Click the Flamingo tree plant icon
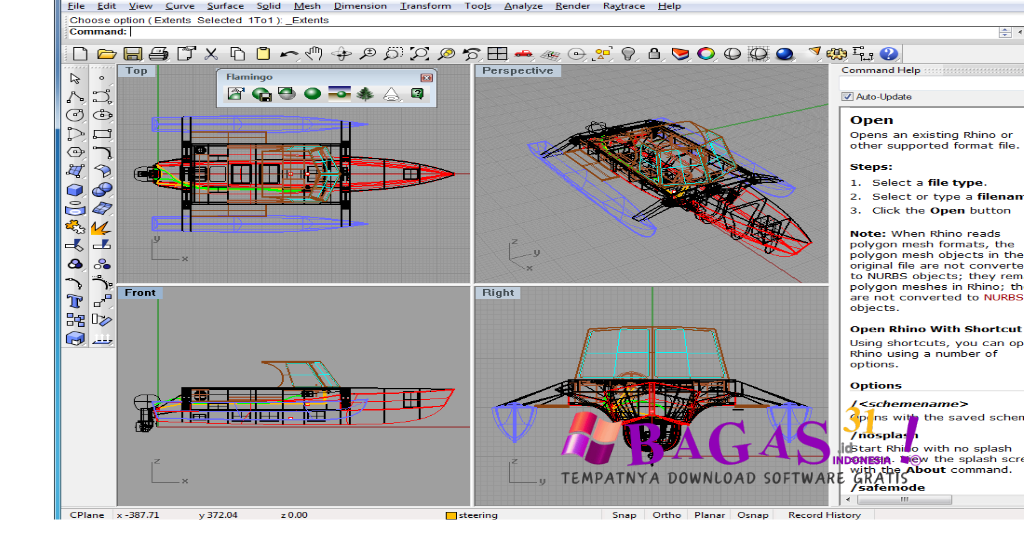Screen dimensions: 1024x538 coord(365,94)
